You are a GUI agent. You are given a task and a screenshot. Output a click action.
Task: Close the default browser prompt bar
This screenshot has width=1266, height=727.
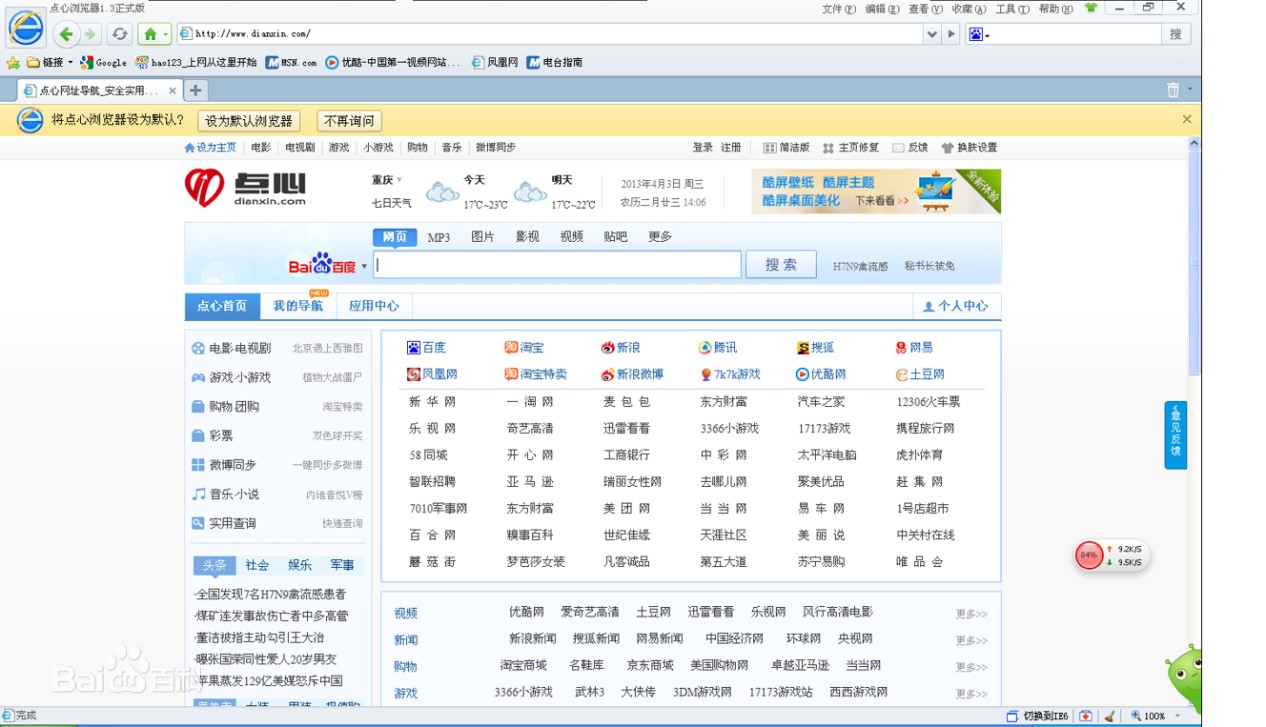click(1186, 119)
